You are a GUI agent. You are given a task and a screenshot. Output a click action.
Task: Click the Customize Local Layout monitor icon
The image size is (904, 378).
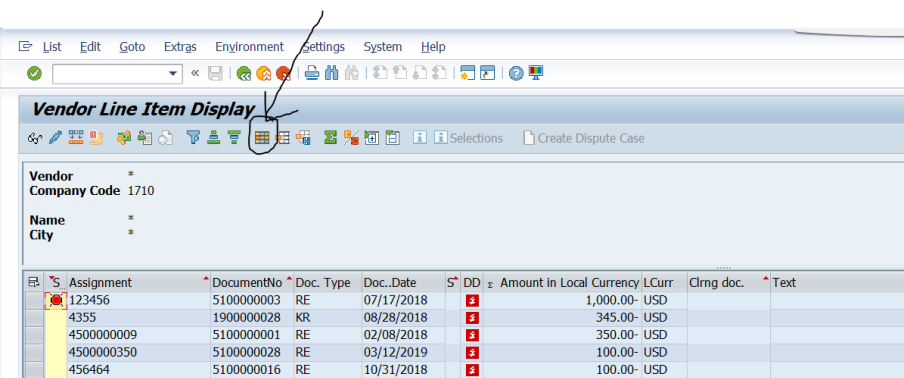(536, 73)
